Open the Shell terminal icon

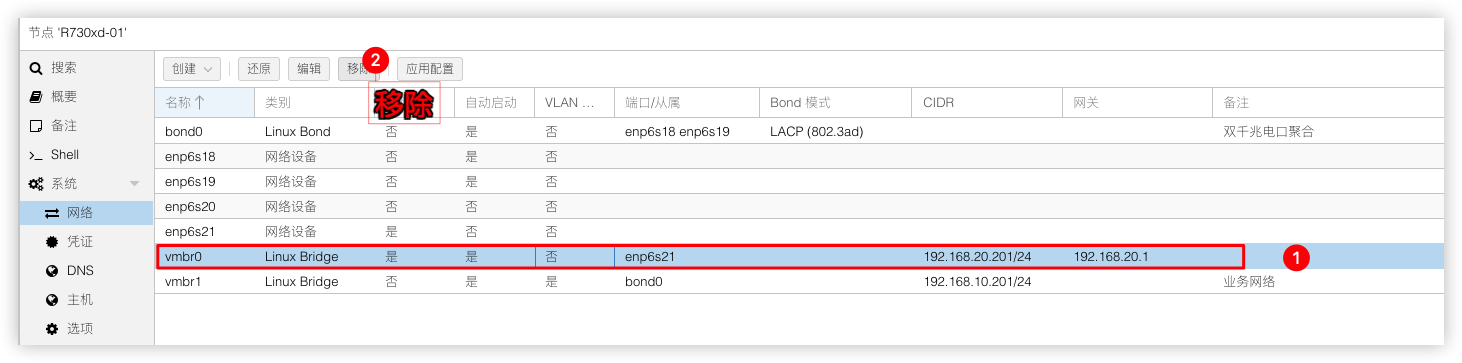pos(36,155)
